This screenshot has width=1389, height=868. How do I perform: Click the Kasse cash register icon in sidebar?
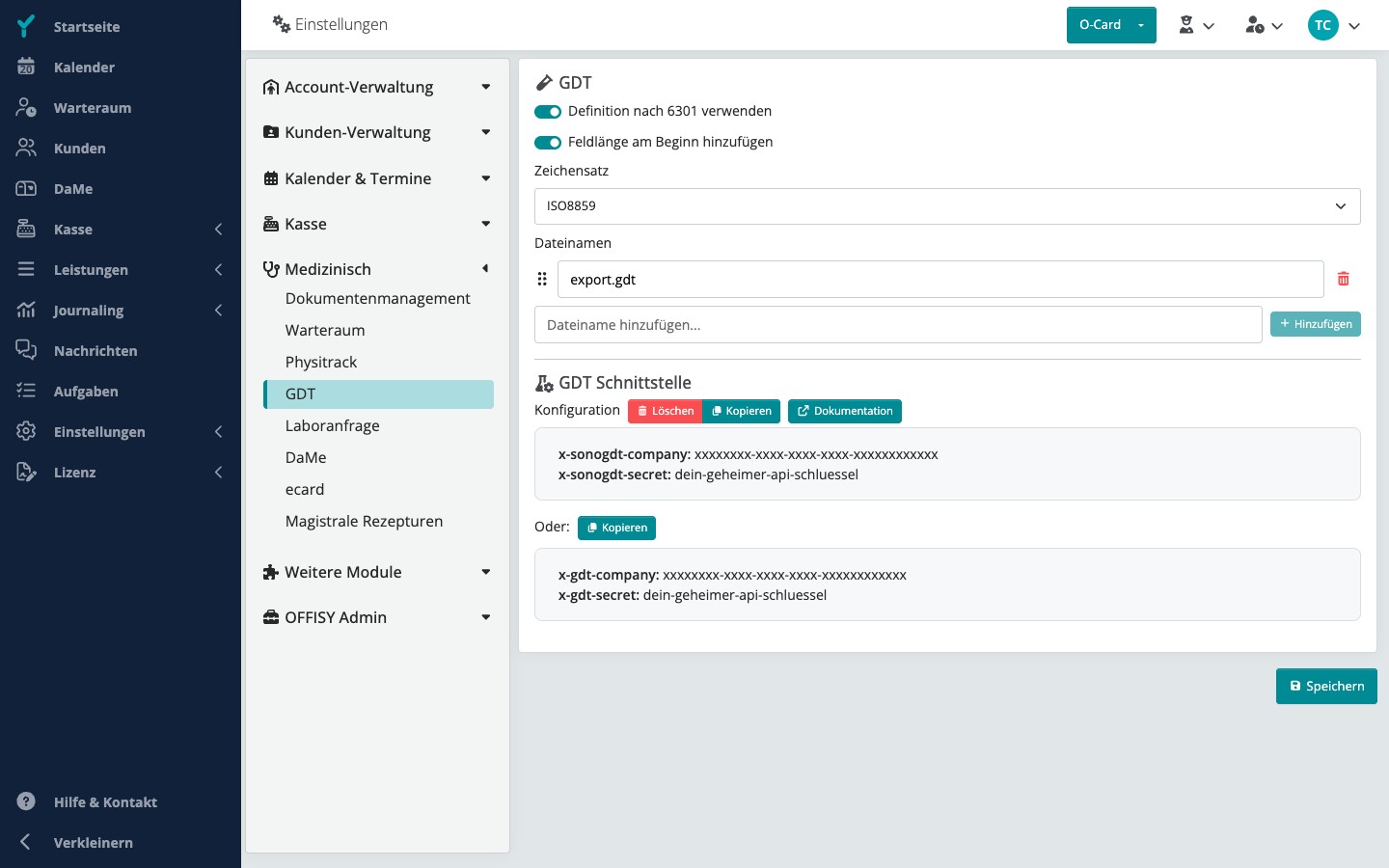26,229
